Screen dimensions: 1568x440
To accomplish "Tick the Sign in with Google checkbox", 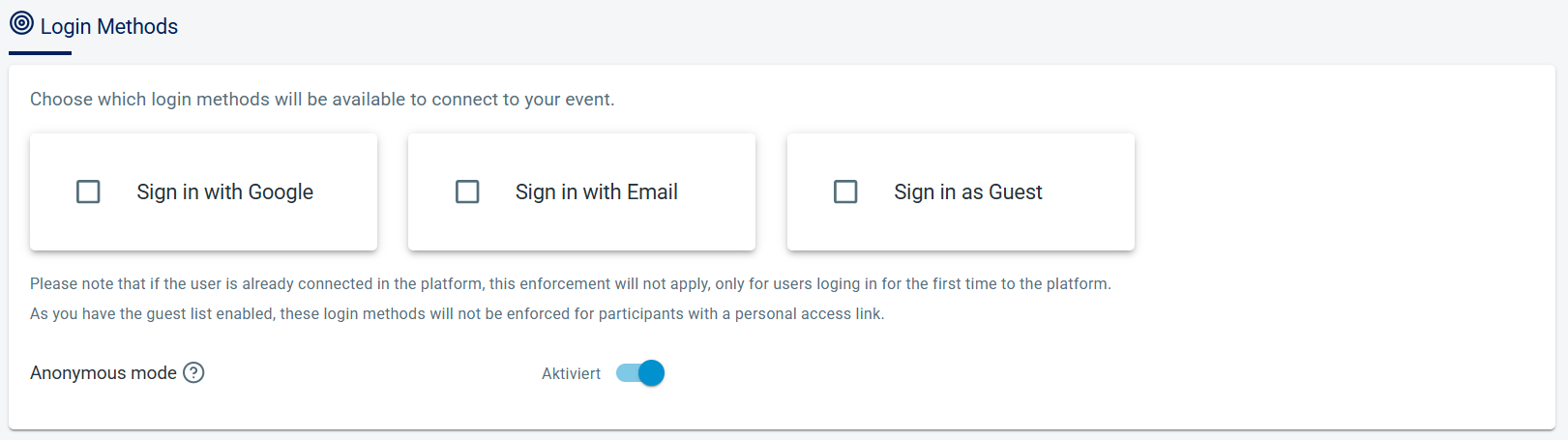I will 88,191.
